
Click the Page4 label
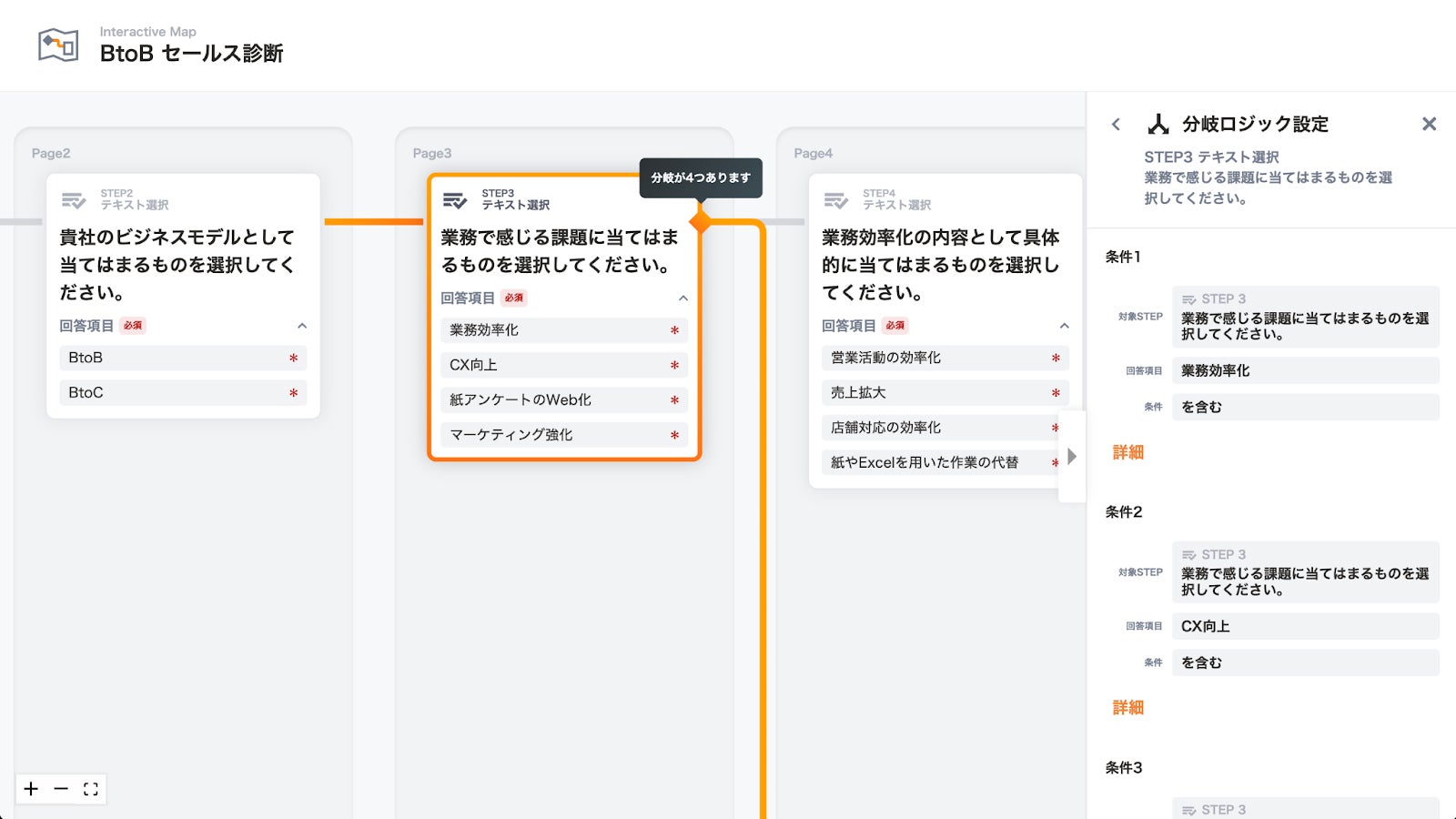click(814, 153)
